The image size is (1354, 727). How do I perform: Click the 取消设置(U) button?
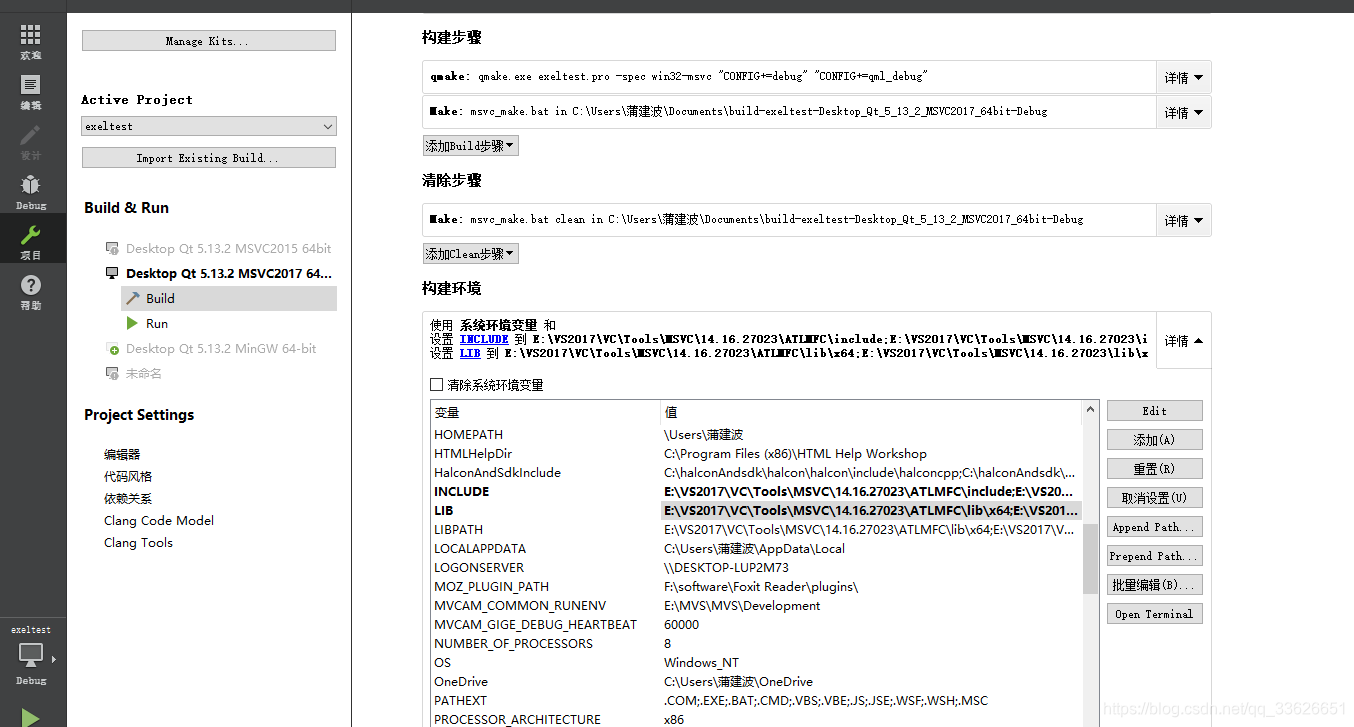[1154, 498]
